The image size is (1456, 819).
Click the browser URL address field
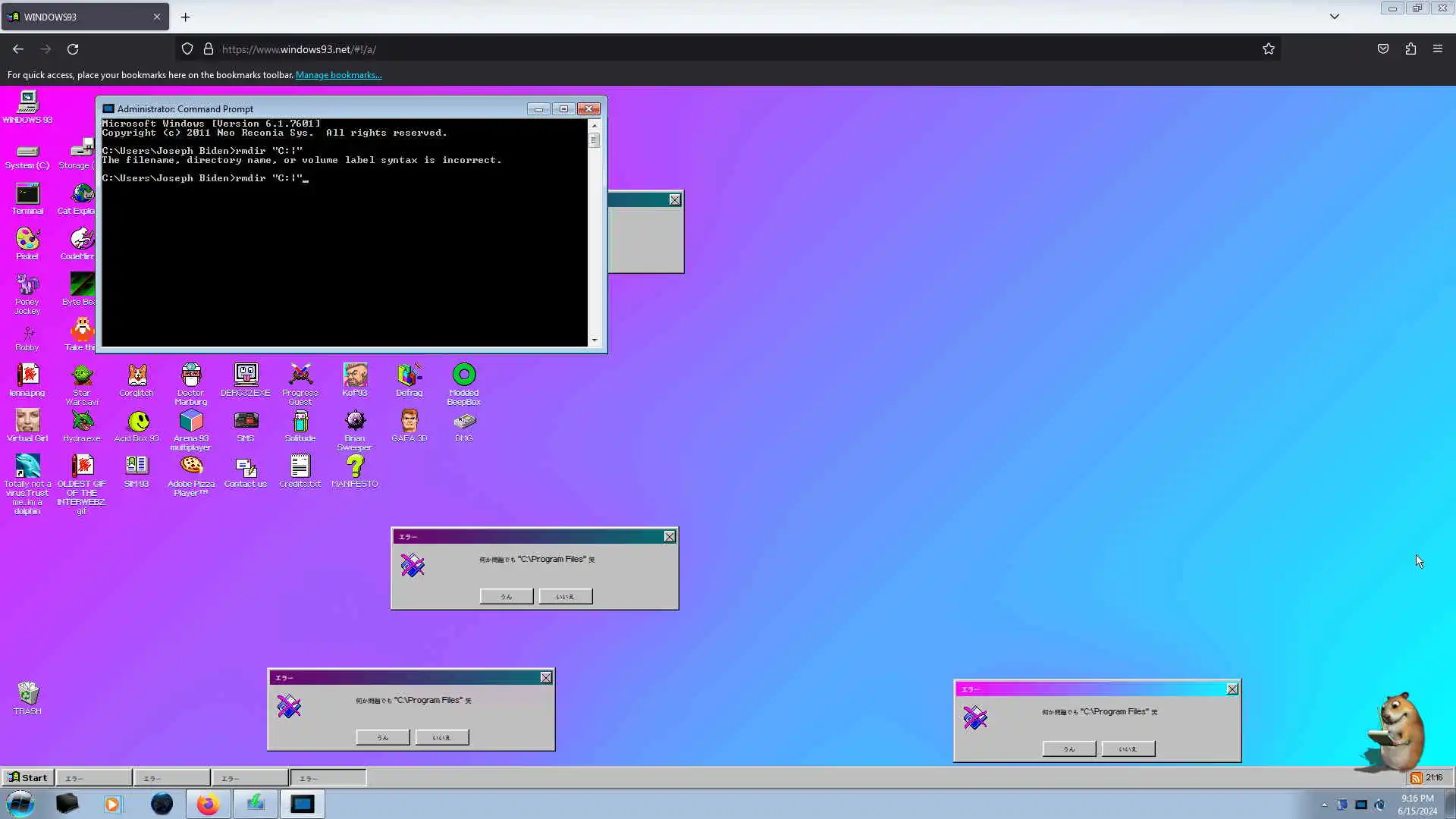pos(682,49)
